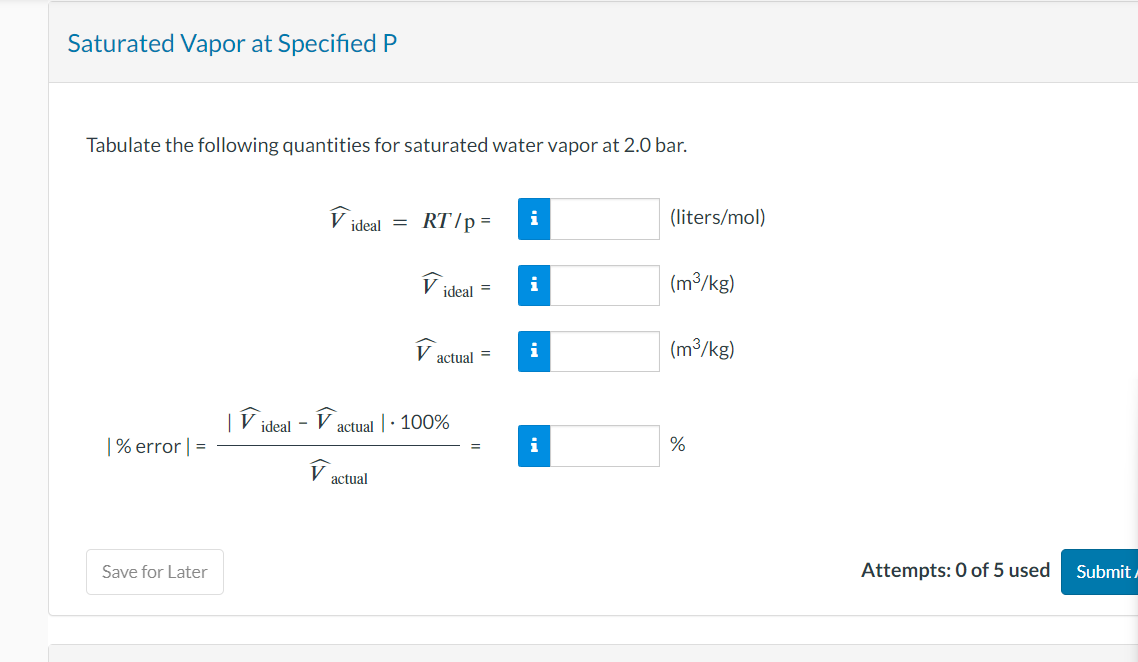Focus the V ideal m³/kg input box

pos(604,285)
